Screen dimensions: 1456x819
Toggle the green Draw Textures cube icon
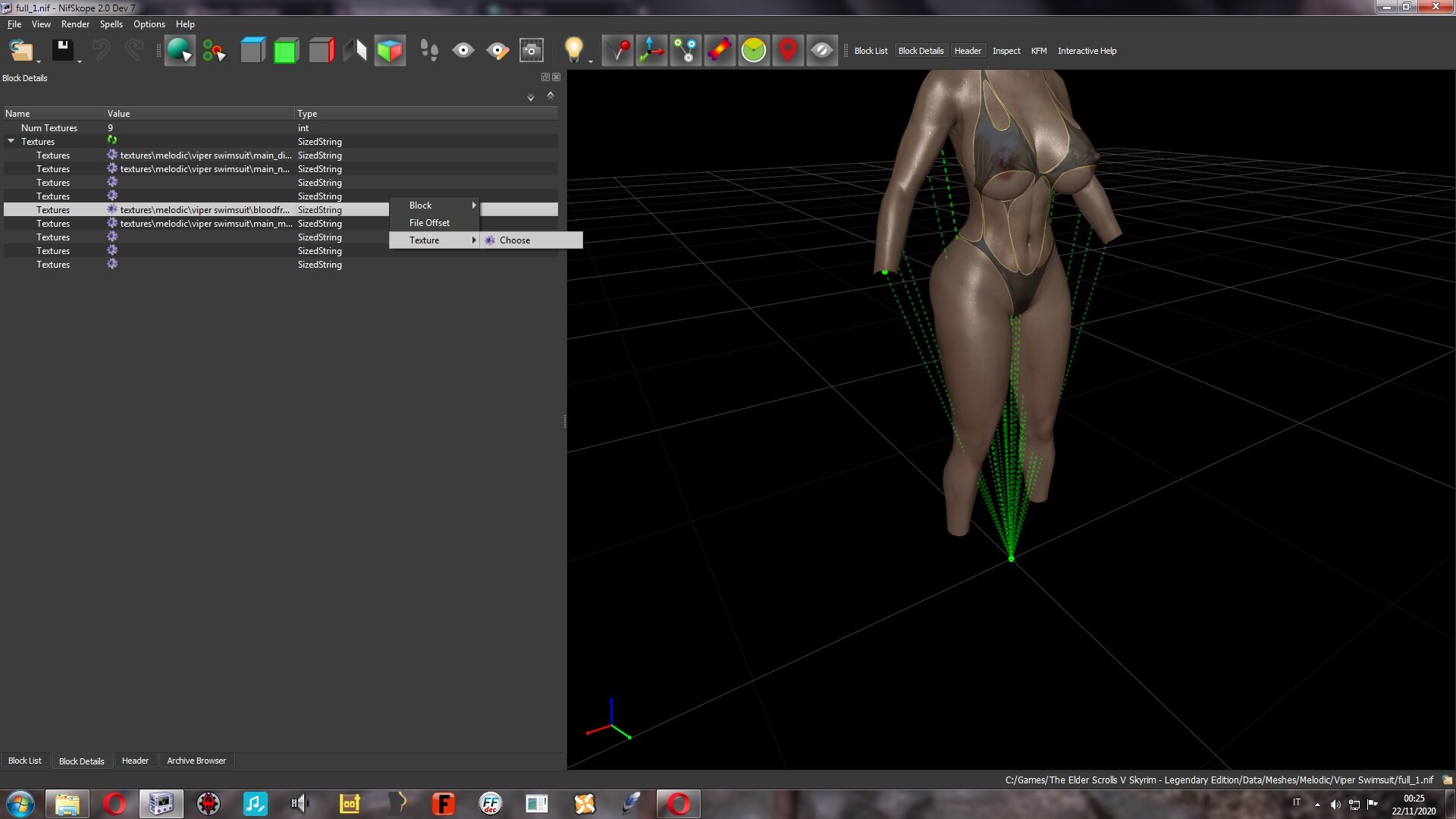coord(286,51)
